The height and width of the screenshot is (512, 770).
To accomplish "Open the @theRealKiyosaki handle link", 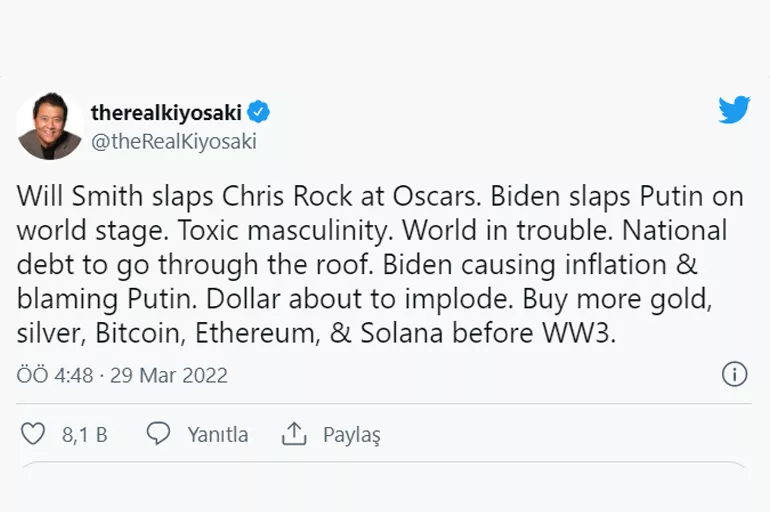I will click(x=173, y=141).
